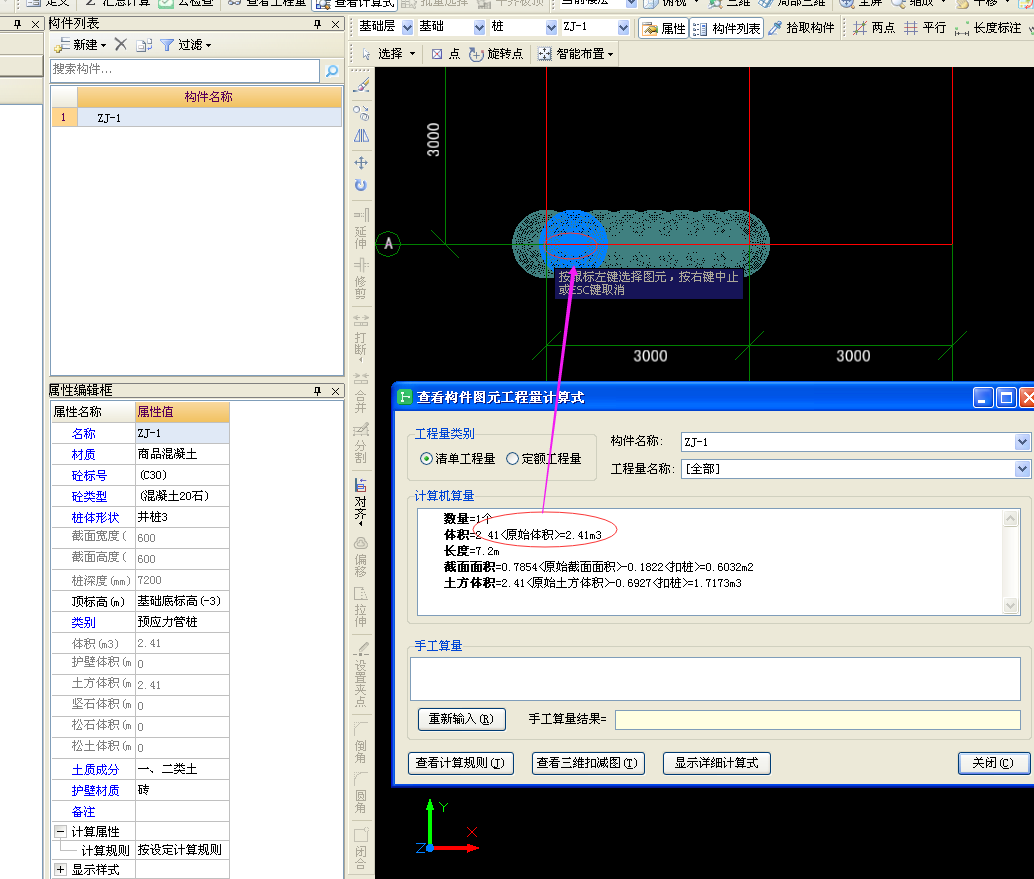Click the 关闭(C) button
The image size is (1034, 879).
pos(993,763)
